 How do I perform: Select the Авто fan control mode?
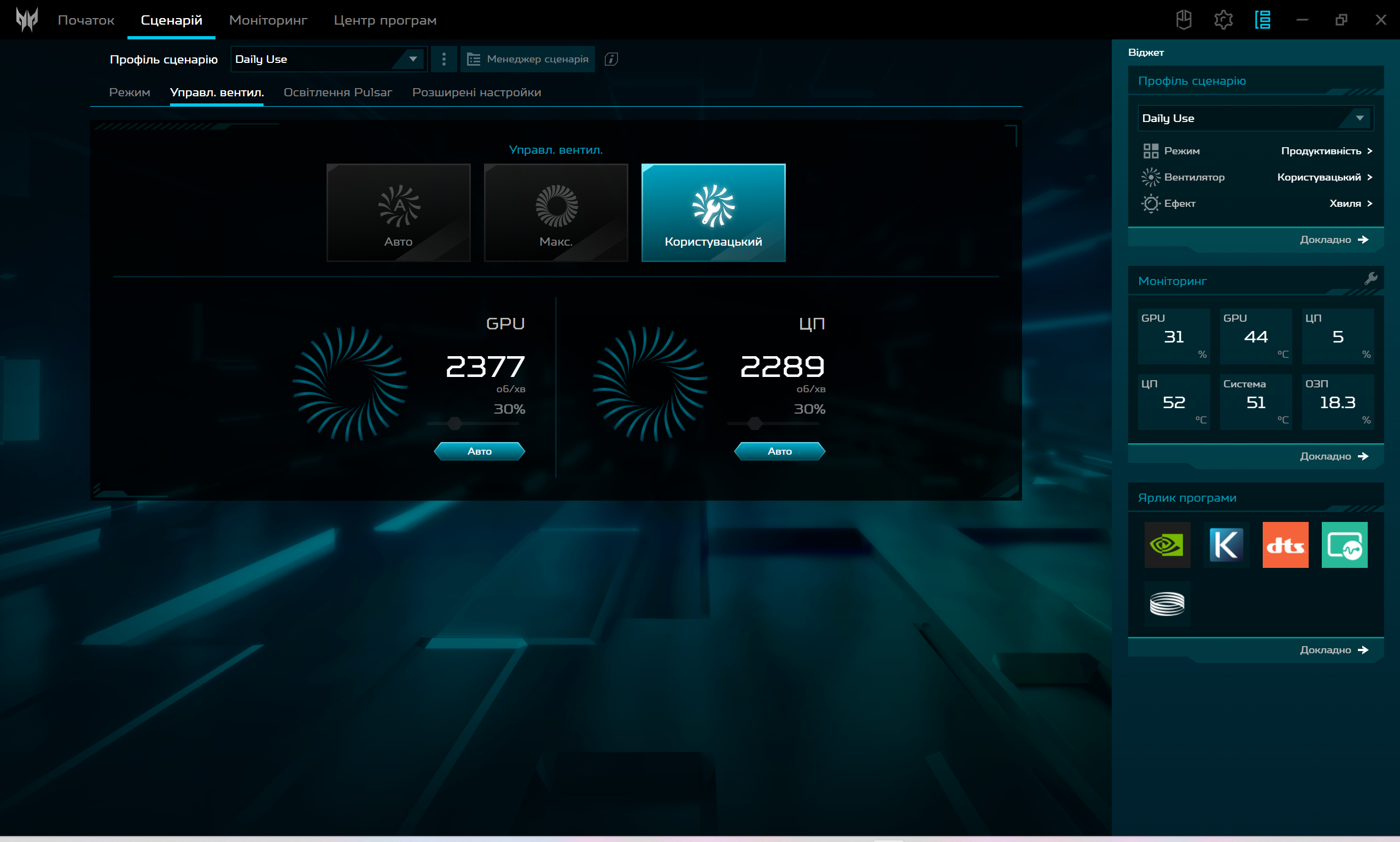(398, 213)
